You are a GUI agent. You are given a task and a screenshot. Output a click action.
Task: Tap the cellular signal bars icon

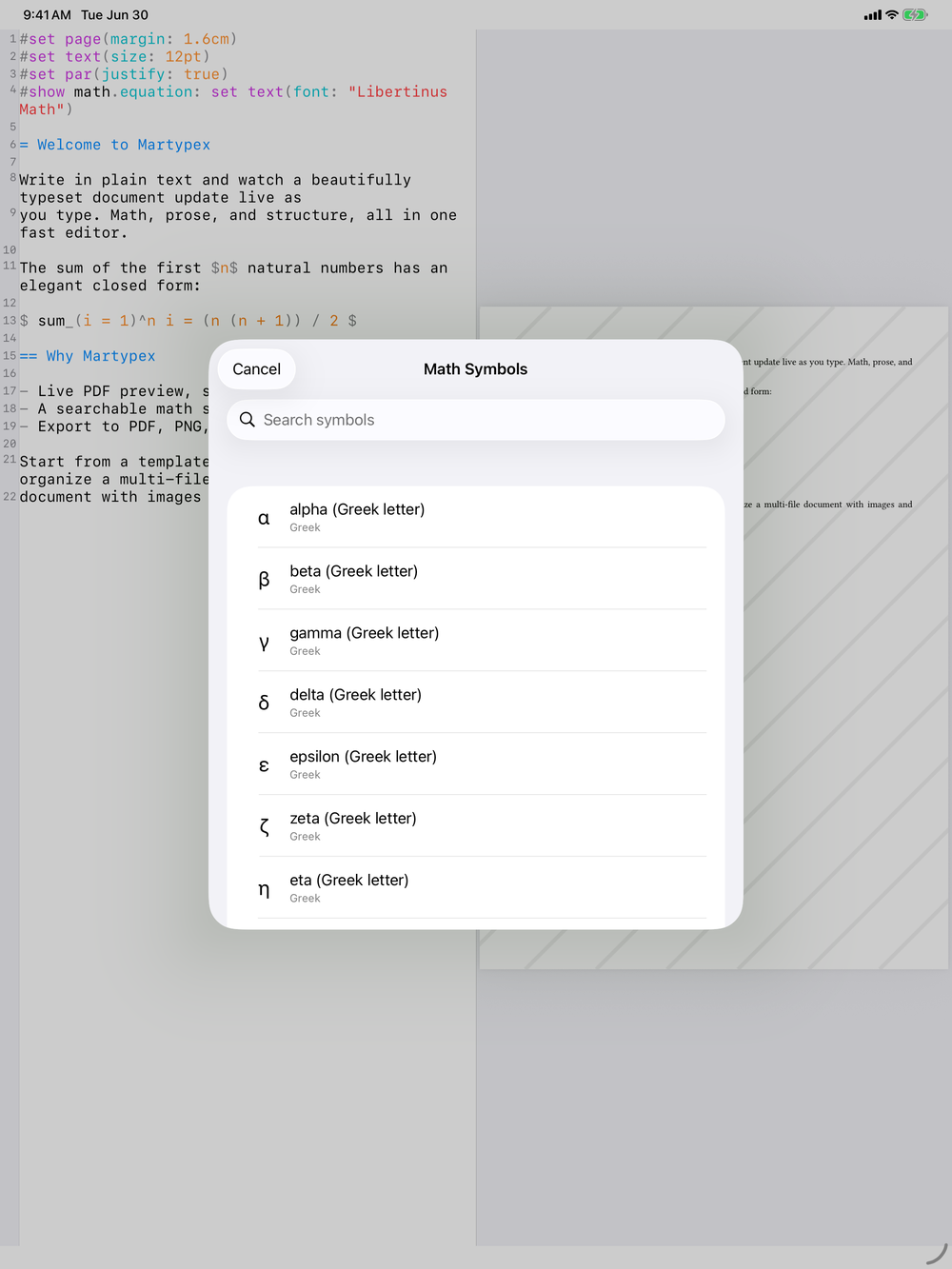[x=873, y=15]
